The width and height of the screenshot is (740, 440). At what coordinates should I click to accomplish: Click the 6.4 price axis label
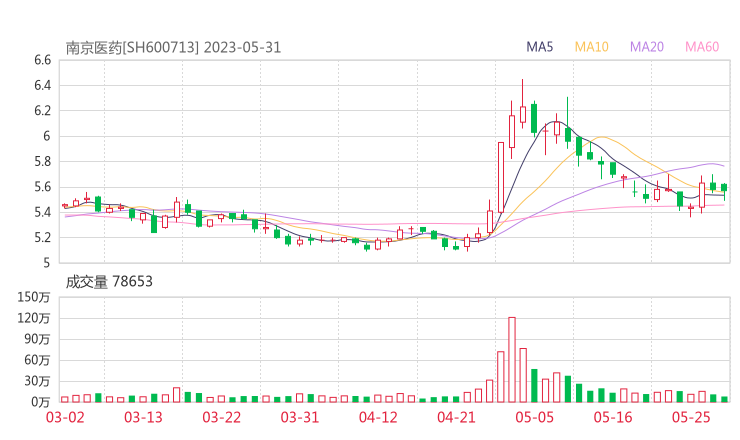tap(42, 85)
